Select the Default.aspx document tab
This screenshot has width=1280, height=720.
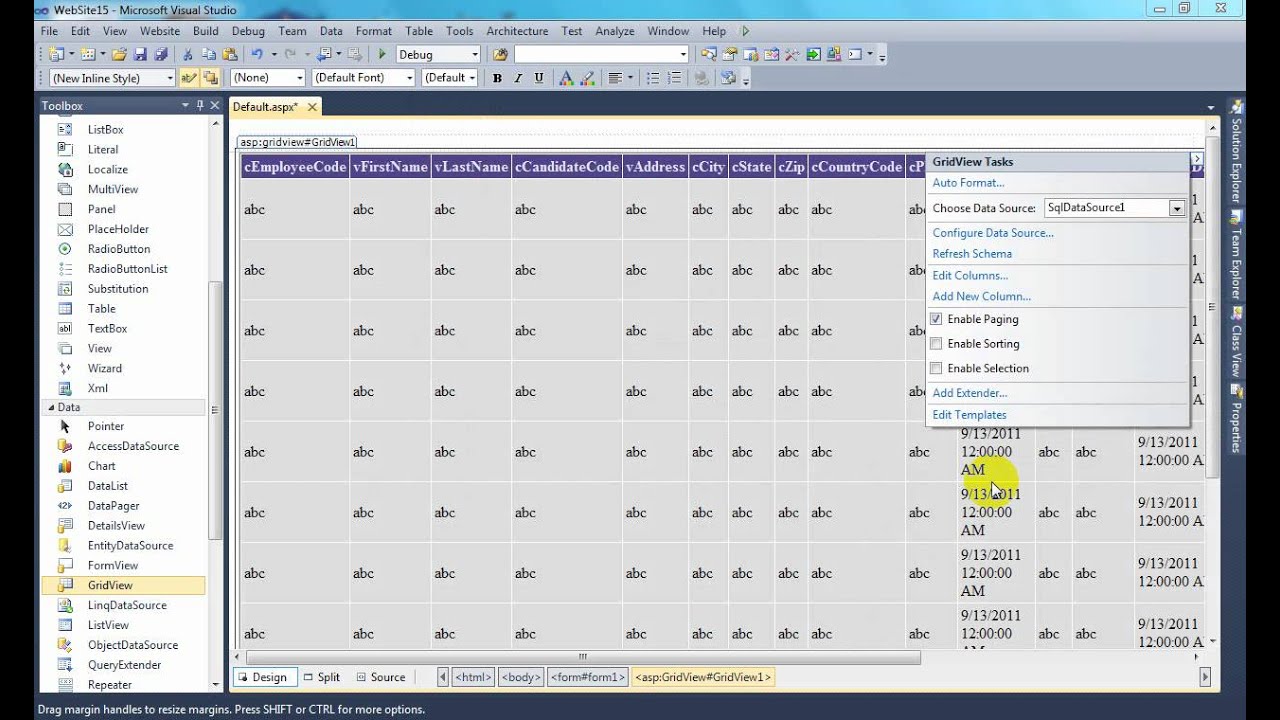tap(265, 107)
